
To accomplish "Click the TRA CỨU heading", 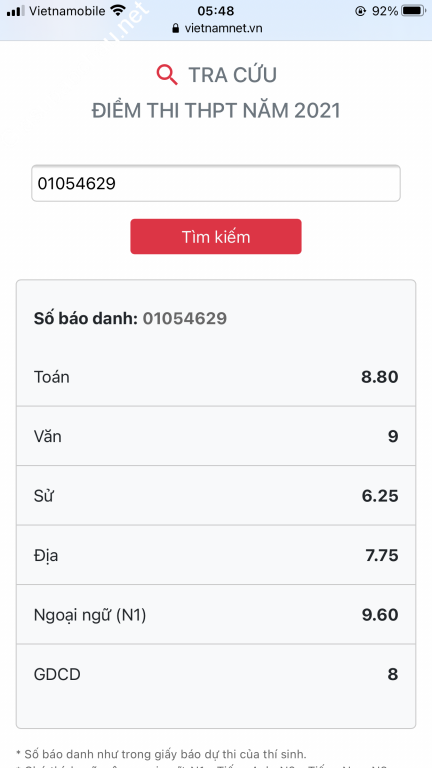I will tap(233, 75).
